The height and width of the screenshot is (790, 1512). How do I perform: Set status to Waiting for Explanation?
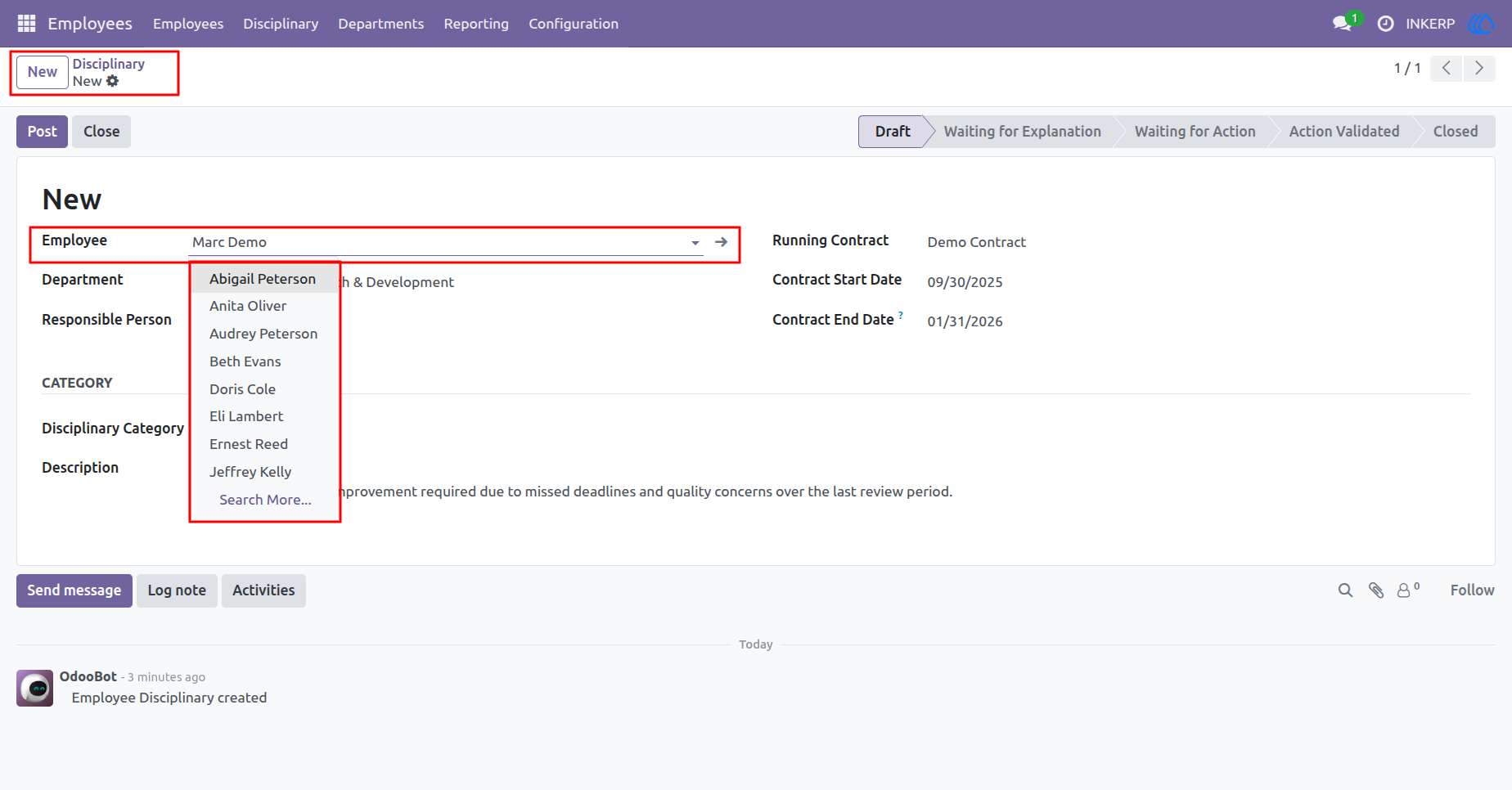click(x=1022, y=132)
